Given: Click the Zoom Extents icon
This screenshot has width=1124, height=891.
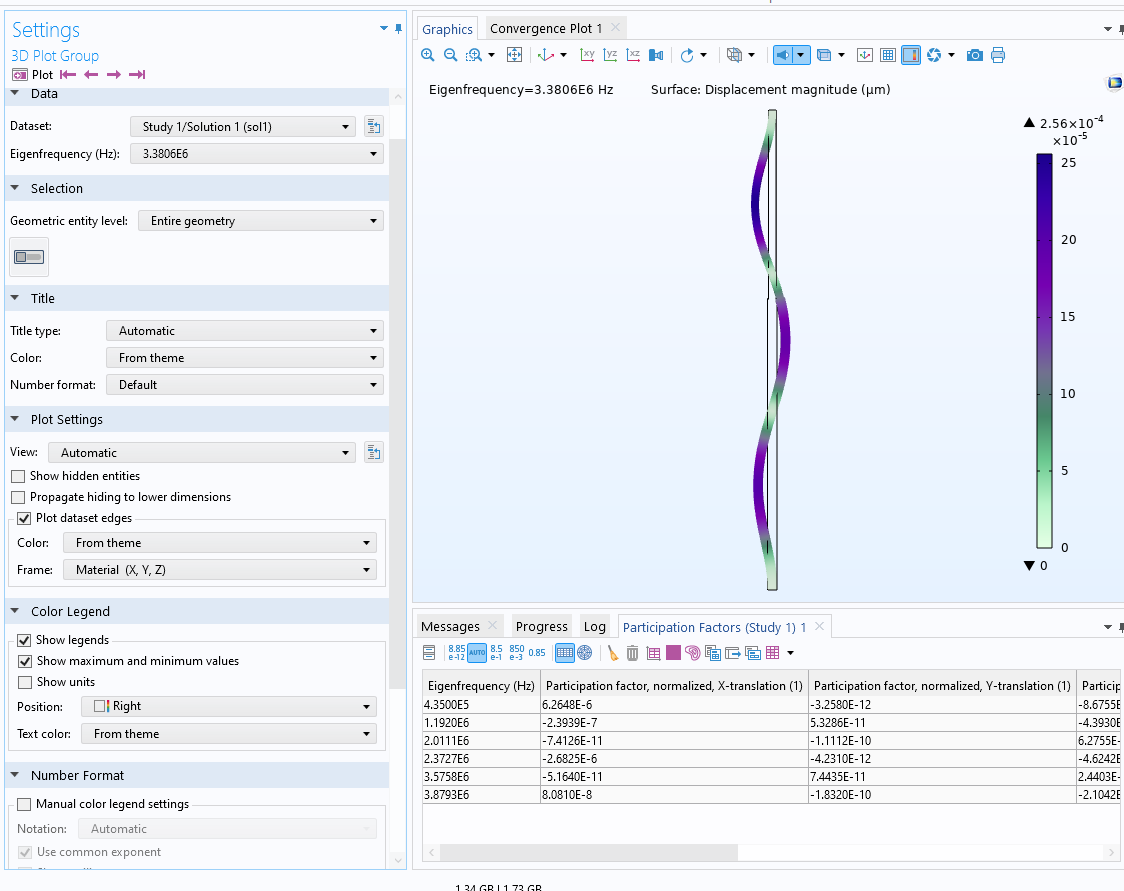Looking at the screenshot, I should (514, 55).
